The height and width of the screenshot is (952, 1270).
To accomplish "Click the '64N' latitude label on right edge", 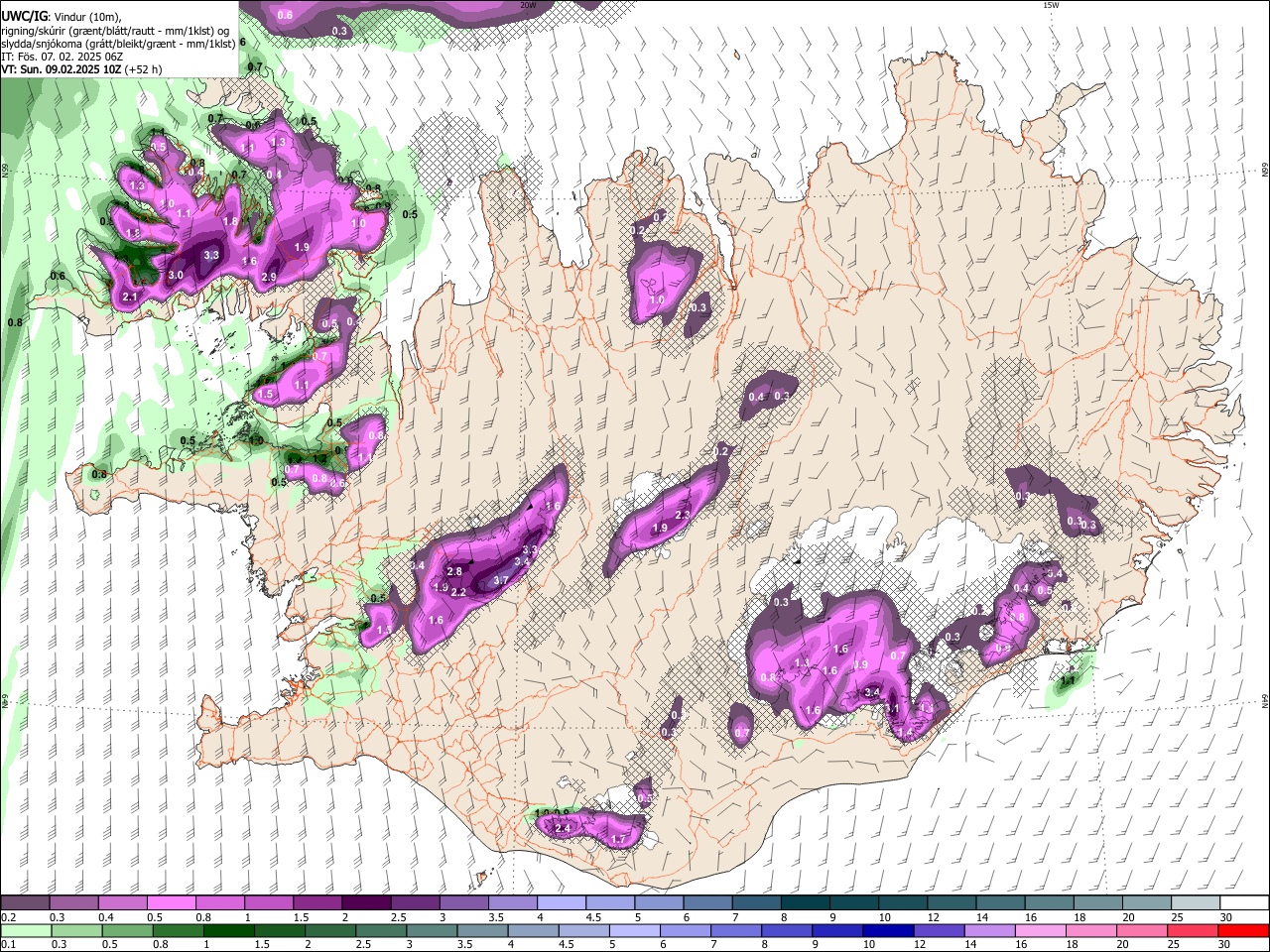I will (x=1265, y=700).
